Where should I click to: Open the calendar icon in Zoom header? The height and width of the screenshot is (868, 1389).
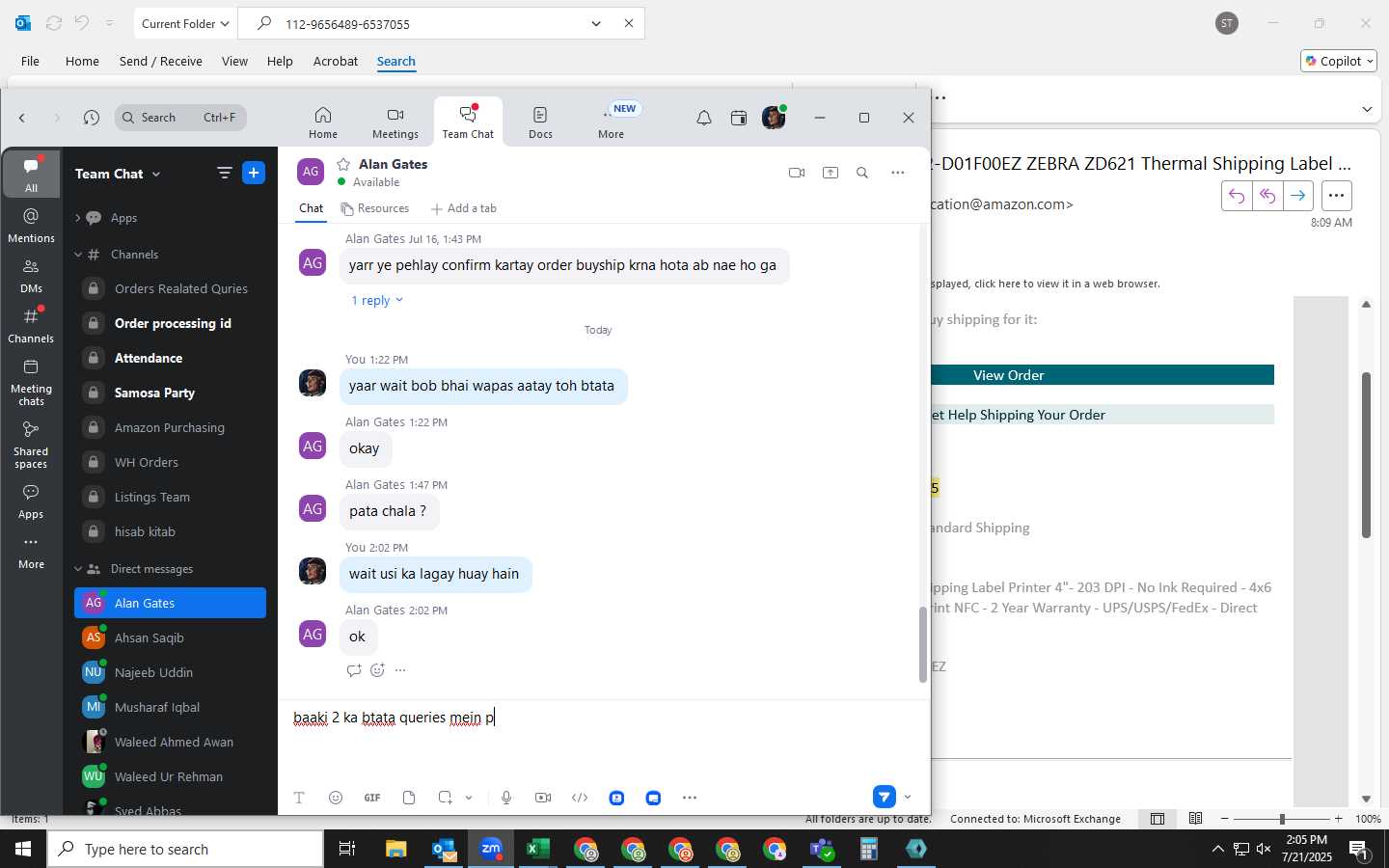(x=739, y=118)
